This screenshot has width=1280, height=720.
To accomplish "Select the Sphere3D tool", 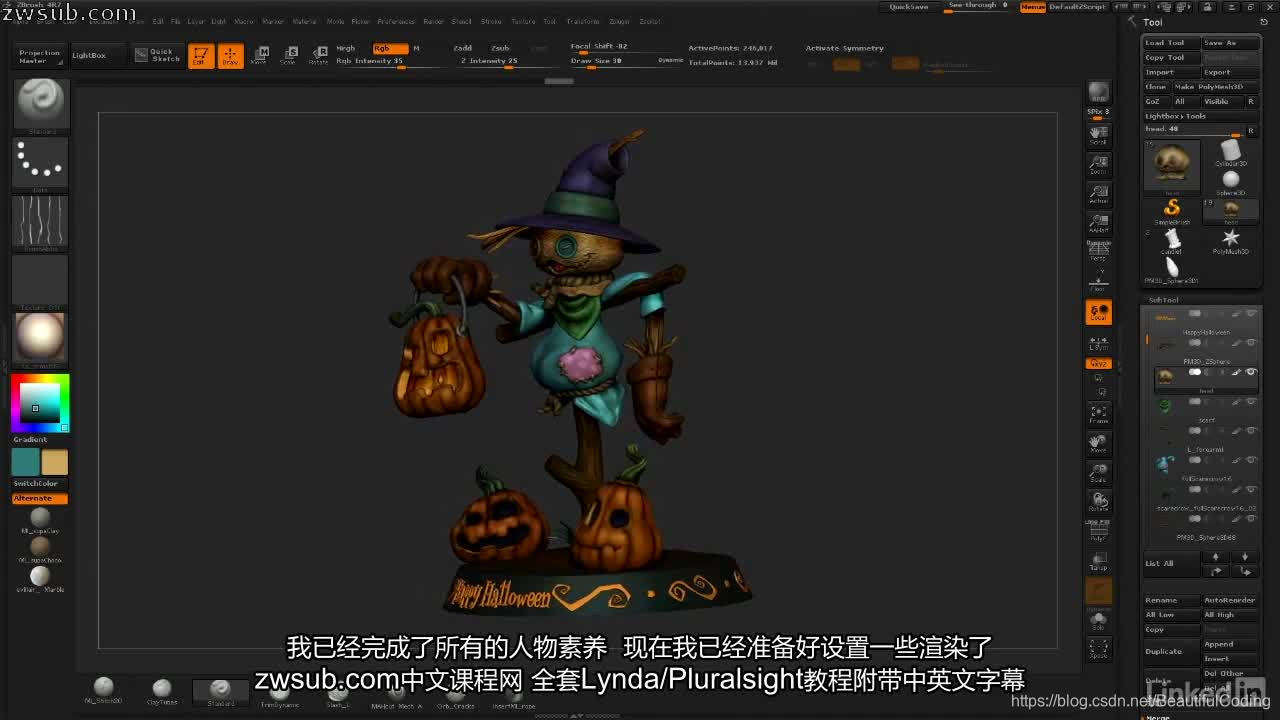I will coord(1231,182).
